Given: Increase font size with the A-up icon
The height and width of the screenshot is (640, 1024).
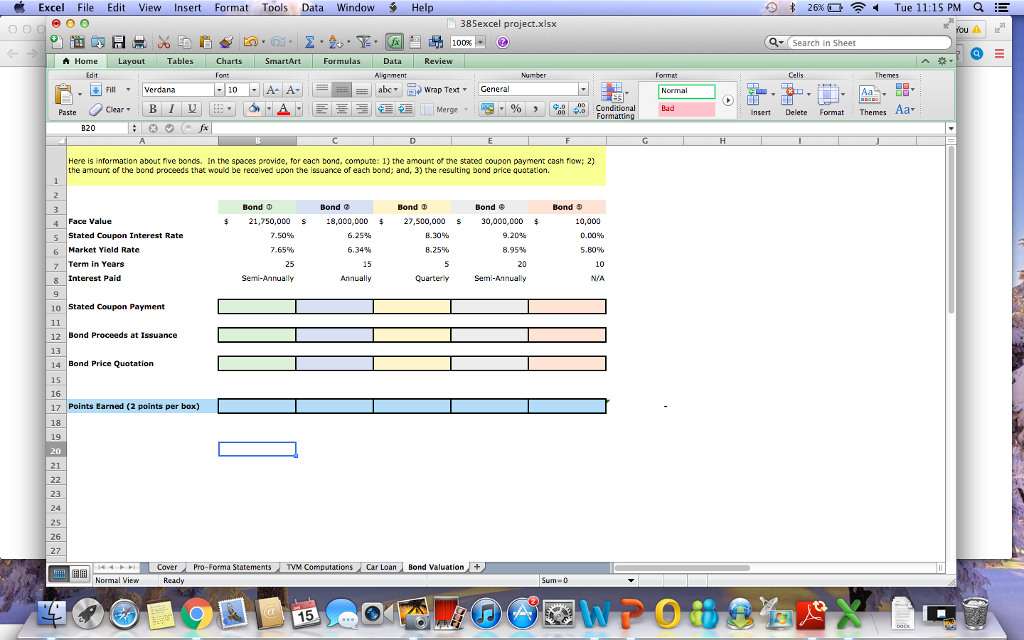Looking at the screenshot, I should (x=273, y=90).
